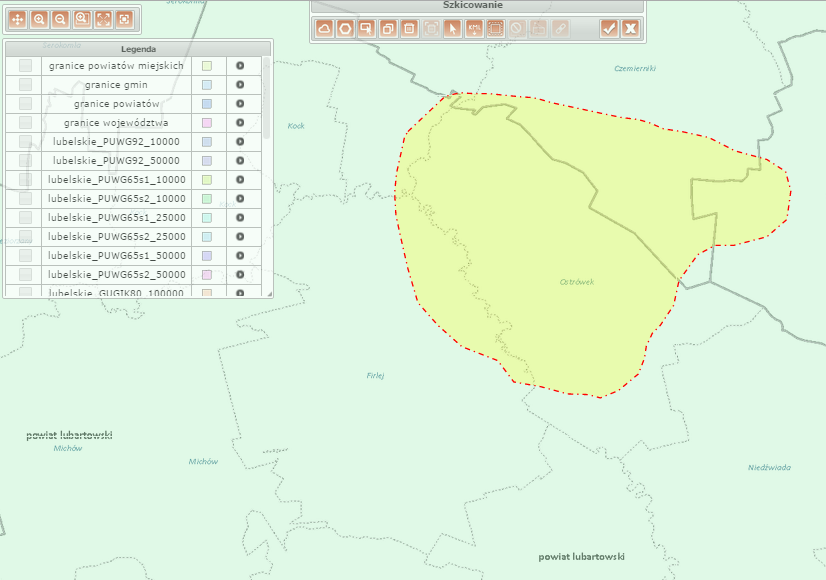This screenshot has height=580, width=826.
Task: Cancel sketch with the X button
Action: (x=631, y=28)
